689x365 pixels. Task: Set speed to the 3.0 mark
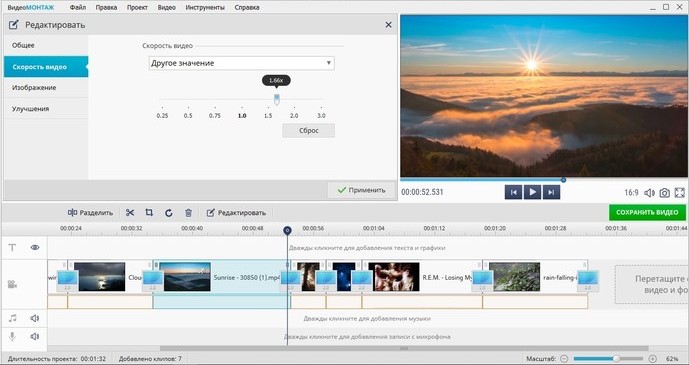[x=321, y=116]
